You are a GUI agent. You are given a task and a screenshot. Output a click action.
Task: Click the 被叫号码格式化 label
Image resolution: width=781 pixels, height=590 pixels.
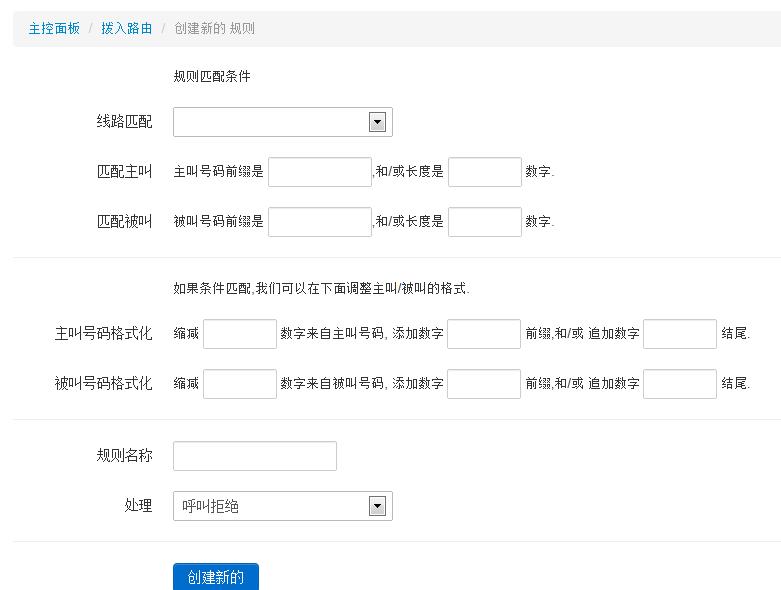[103, 383]
